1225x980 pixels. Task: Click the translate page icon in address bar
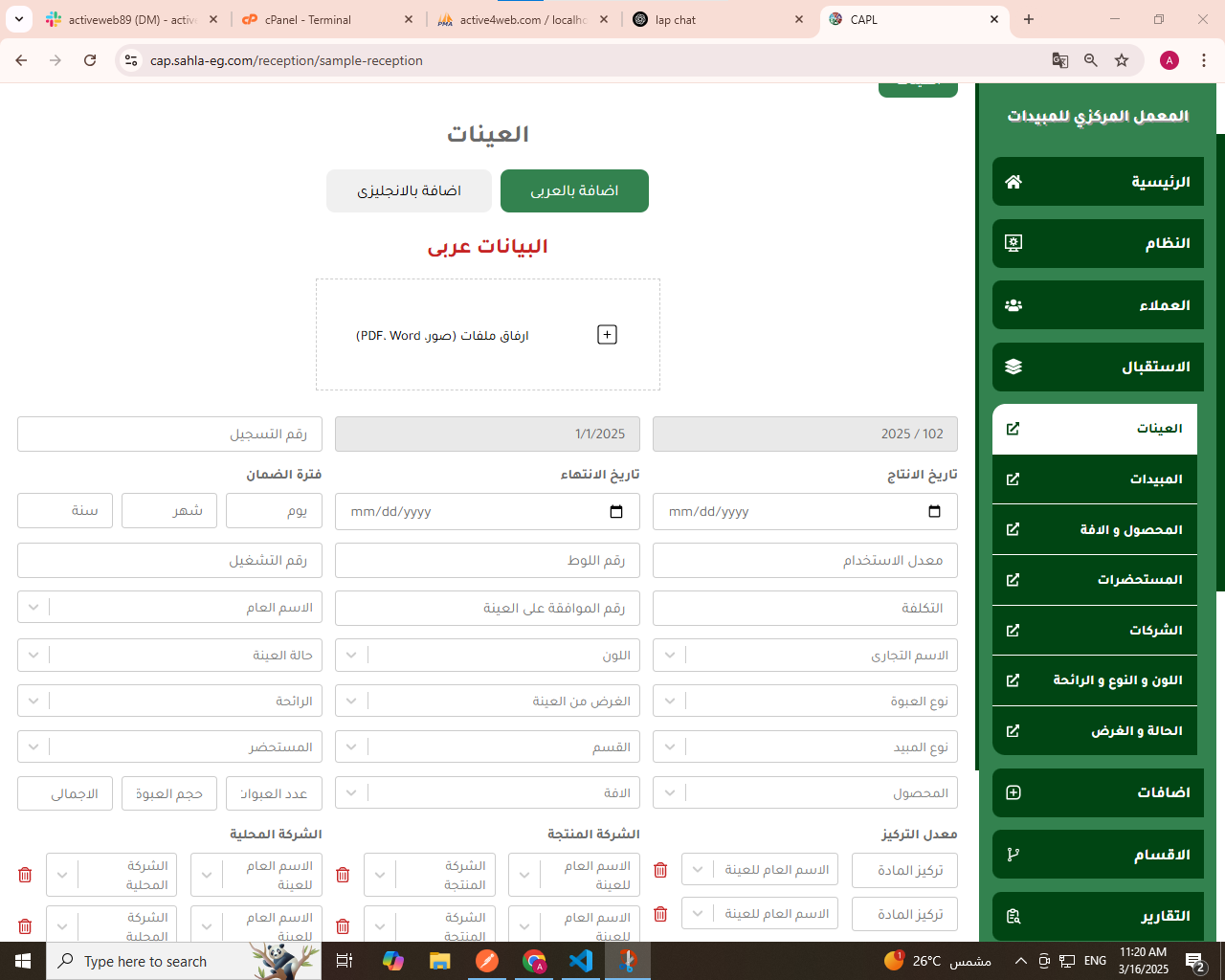tap(1059, 60)
